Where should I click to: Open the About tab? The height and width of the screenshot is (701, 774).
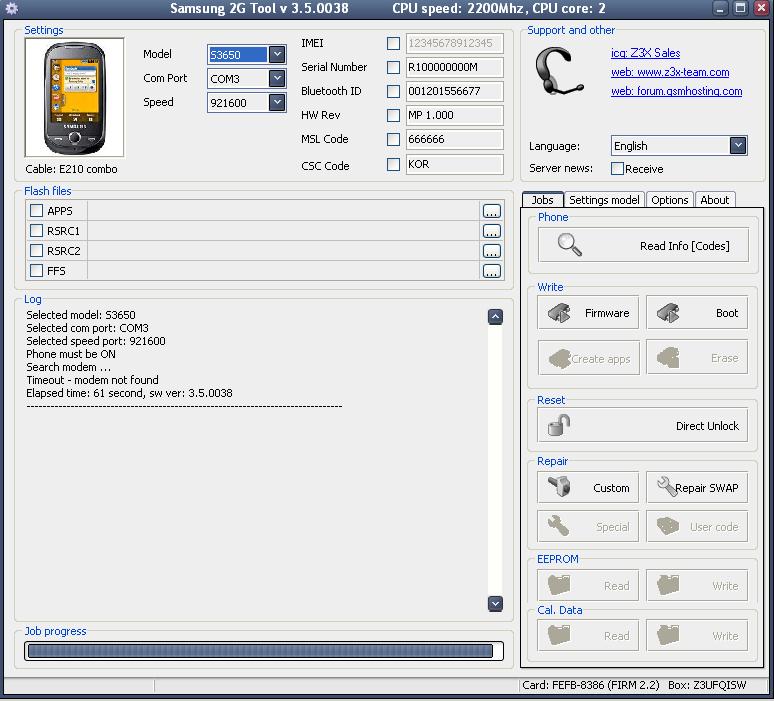[x=714, y=200]
